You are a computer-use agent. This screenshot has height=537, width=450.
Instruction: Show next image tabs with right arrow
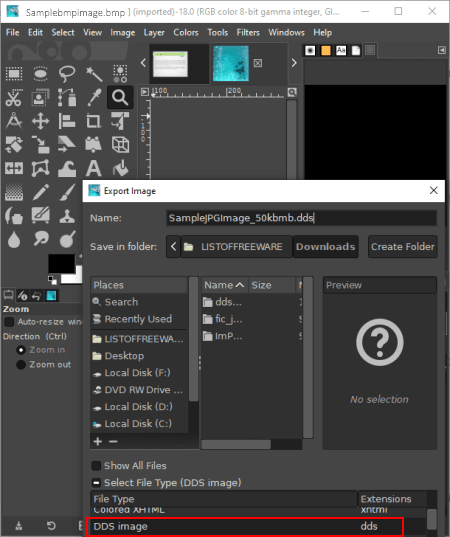pyautogui.click(x=294, y=63)
